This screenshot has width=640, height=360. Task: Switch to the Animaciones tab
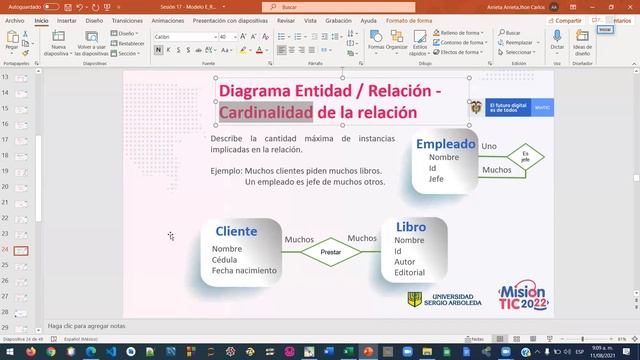(168, 20)
